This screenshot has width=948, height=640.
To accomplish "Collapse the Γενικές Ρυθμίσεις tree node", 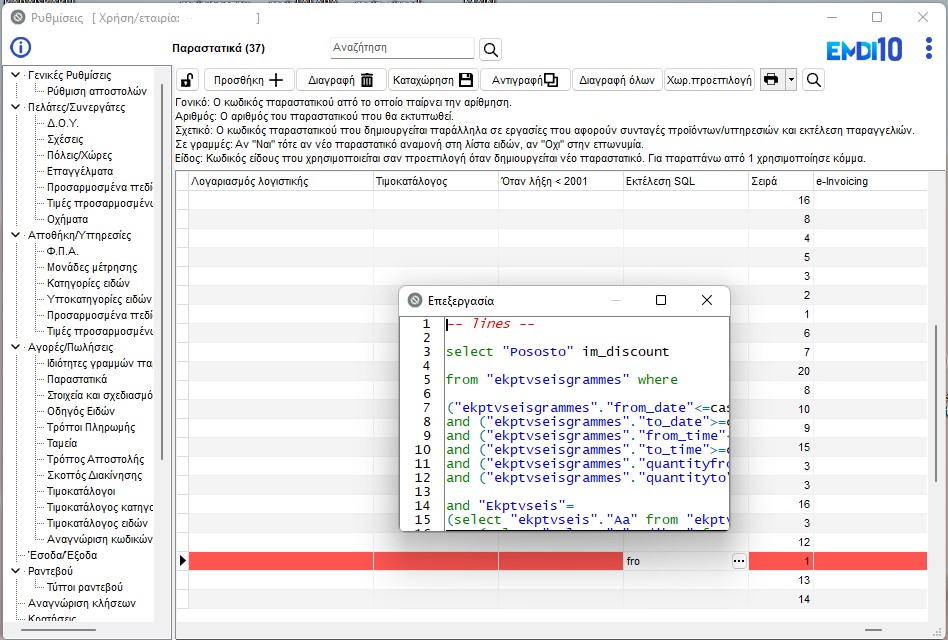I will tap(16, 75).
